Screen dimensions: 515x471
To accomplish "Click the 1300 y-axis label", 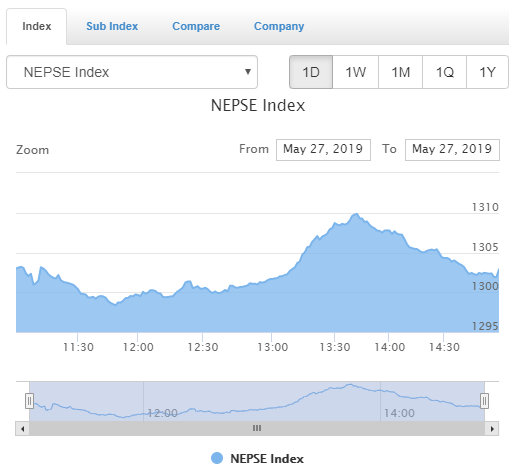I will click(x=485, y=286).
